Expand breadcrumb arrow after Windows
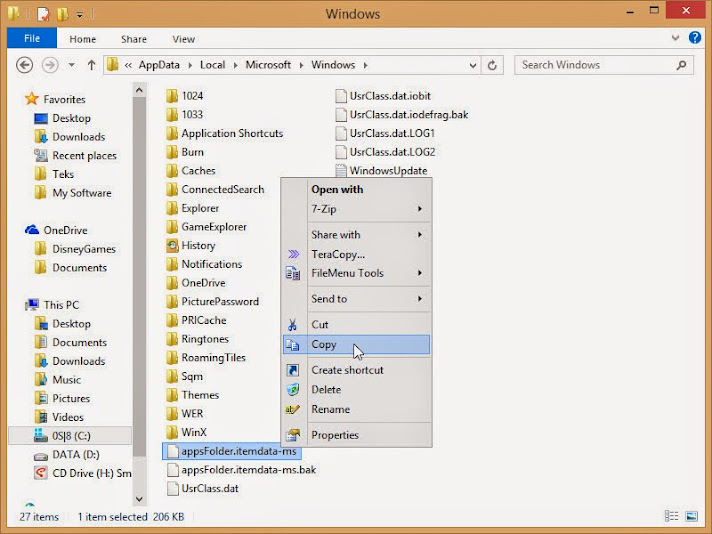Screen dimensions: 712x534 coord(366,65)
